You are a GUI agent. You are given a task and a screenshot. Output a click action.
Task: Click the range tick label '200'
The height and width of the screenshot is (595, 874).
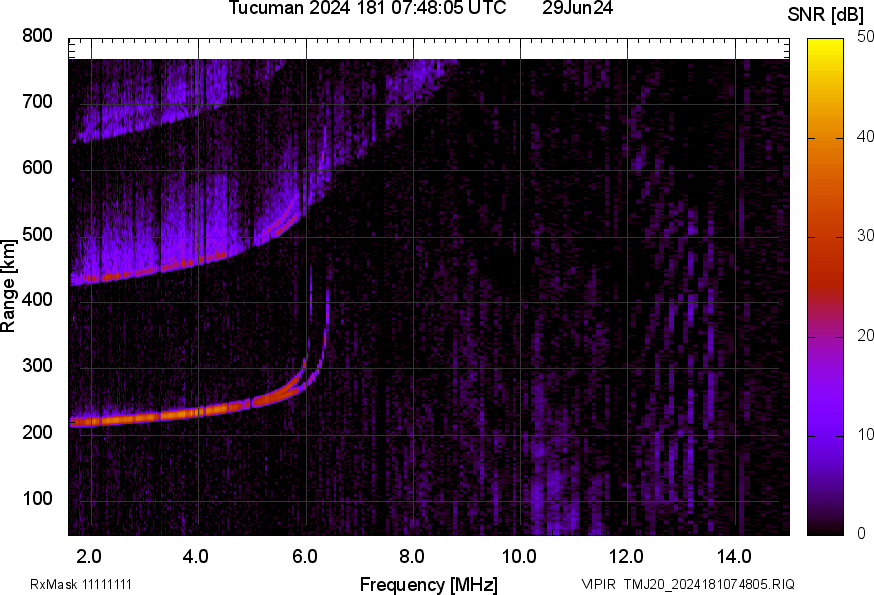click(37, 432)
